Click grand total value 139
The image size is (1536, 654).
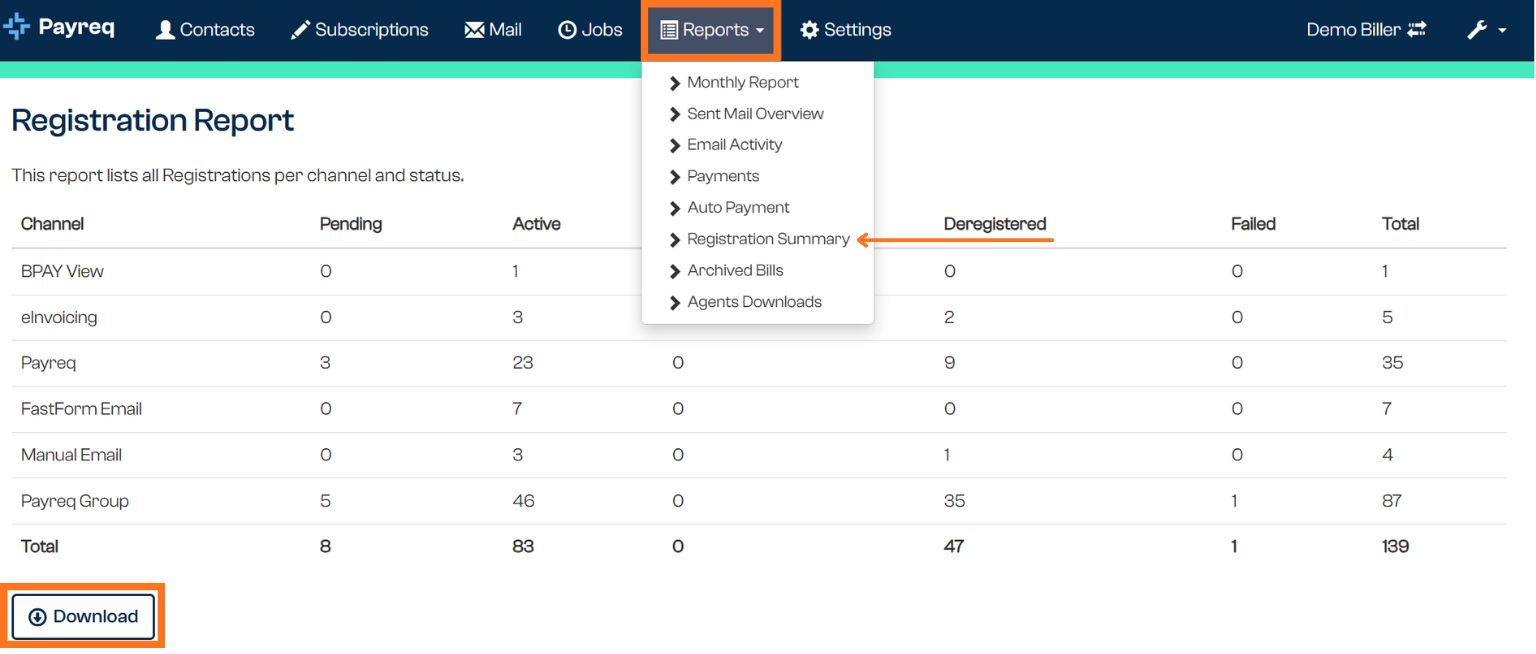(1395, 547)
